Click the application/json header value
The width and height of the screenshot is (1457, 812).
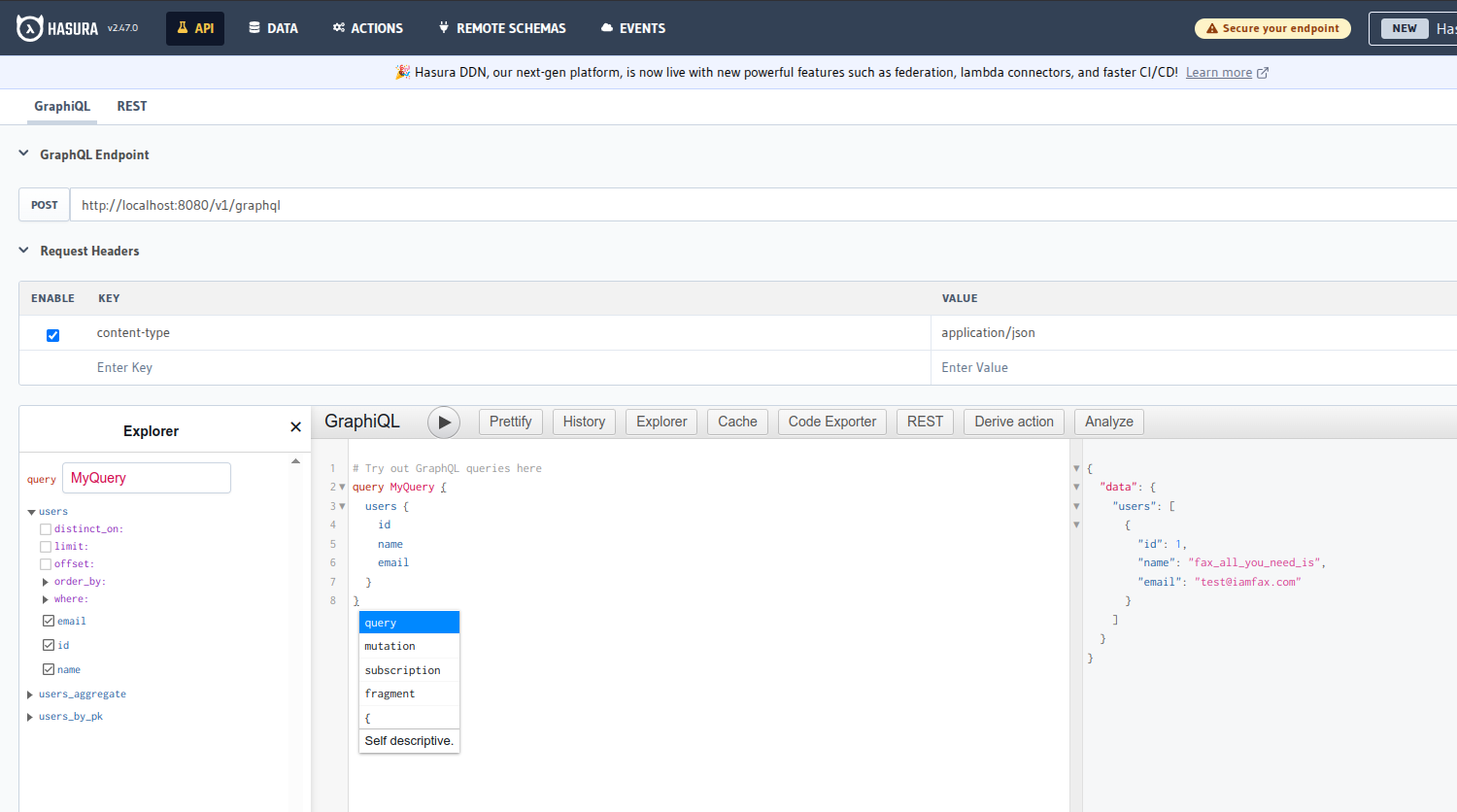click(x=988, y=332)
